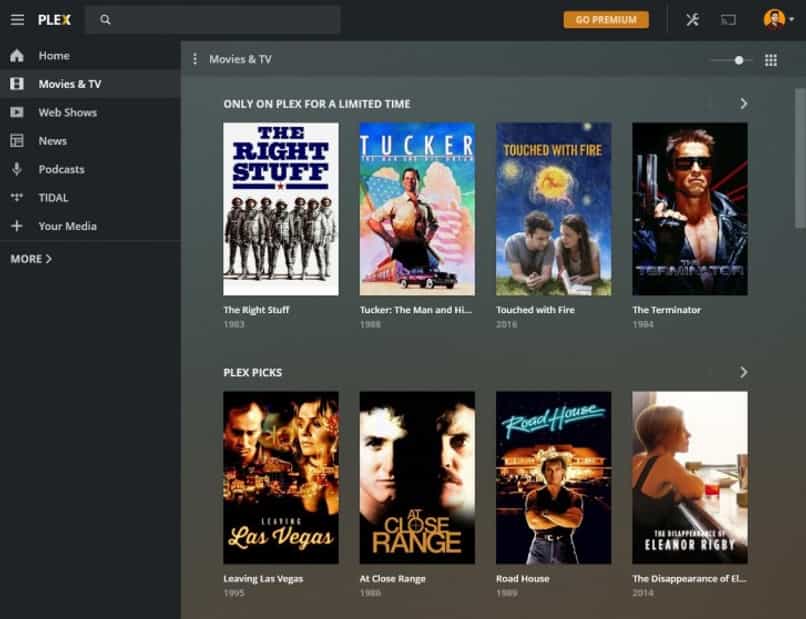Adjust the poster size slider
The height and width of the screenshot is (619, 806).
[739, 60]
